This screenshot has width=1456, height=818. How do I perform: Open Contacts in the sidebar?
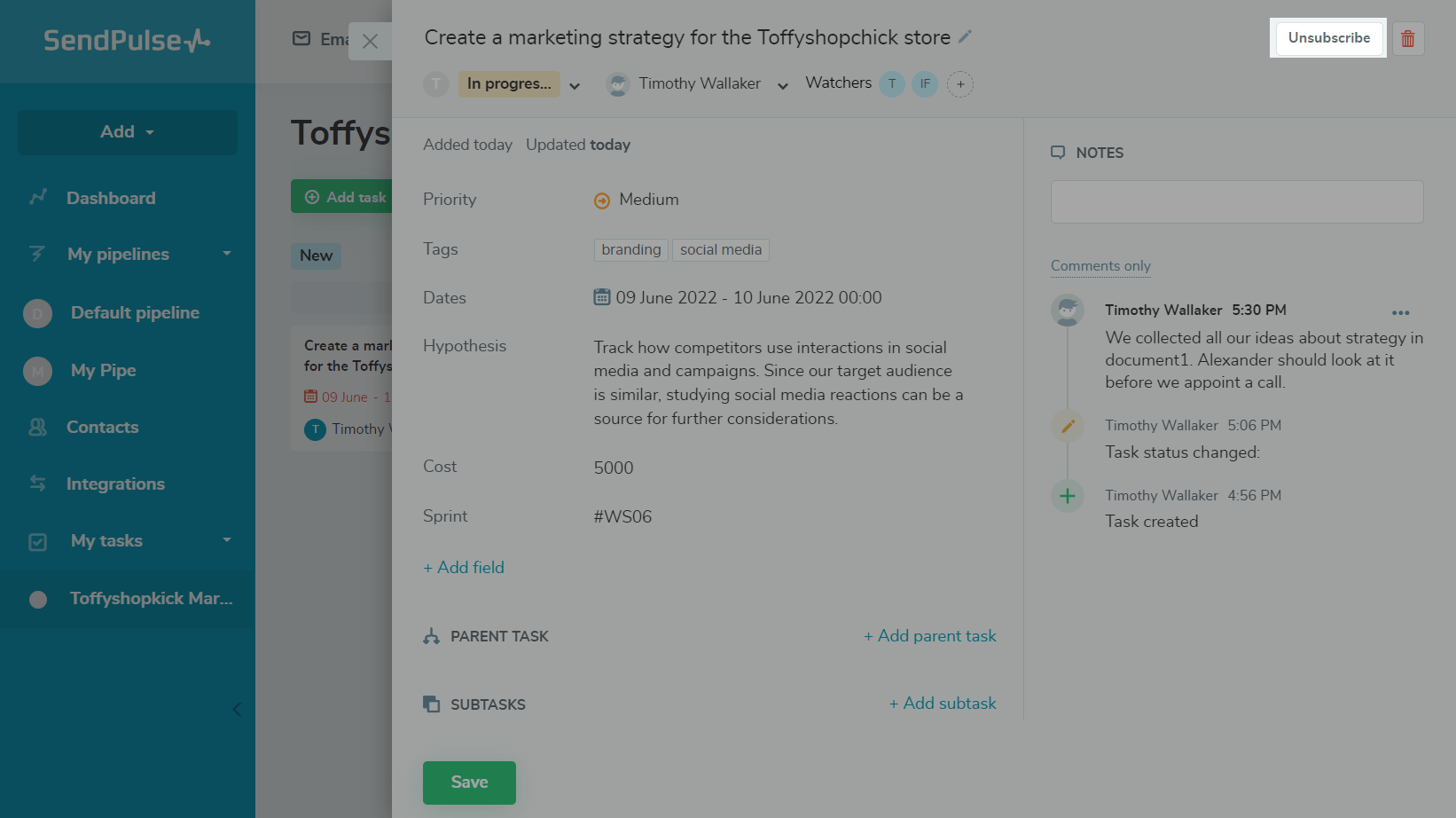point(102,427)
